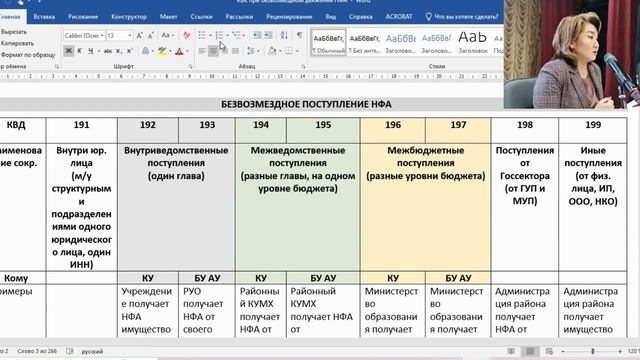The height and width of the screenshot is (360, 640).
Task: Sort the selected text
Action: (284, 36)
